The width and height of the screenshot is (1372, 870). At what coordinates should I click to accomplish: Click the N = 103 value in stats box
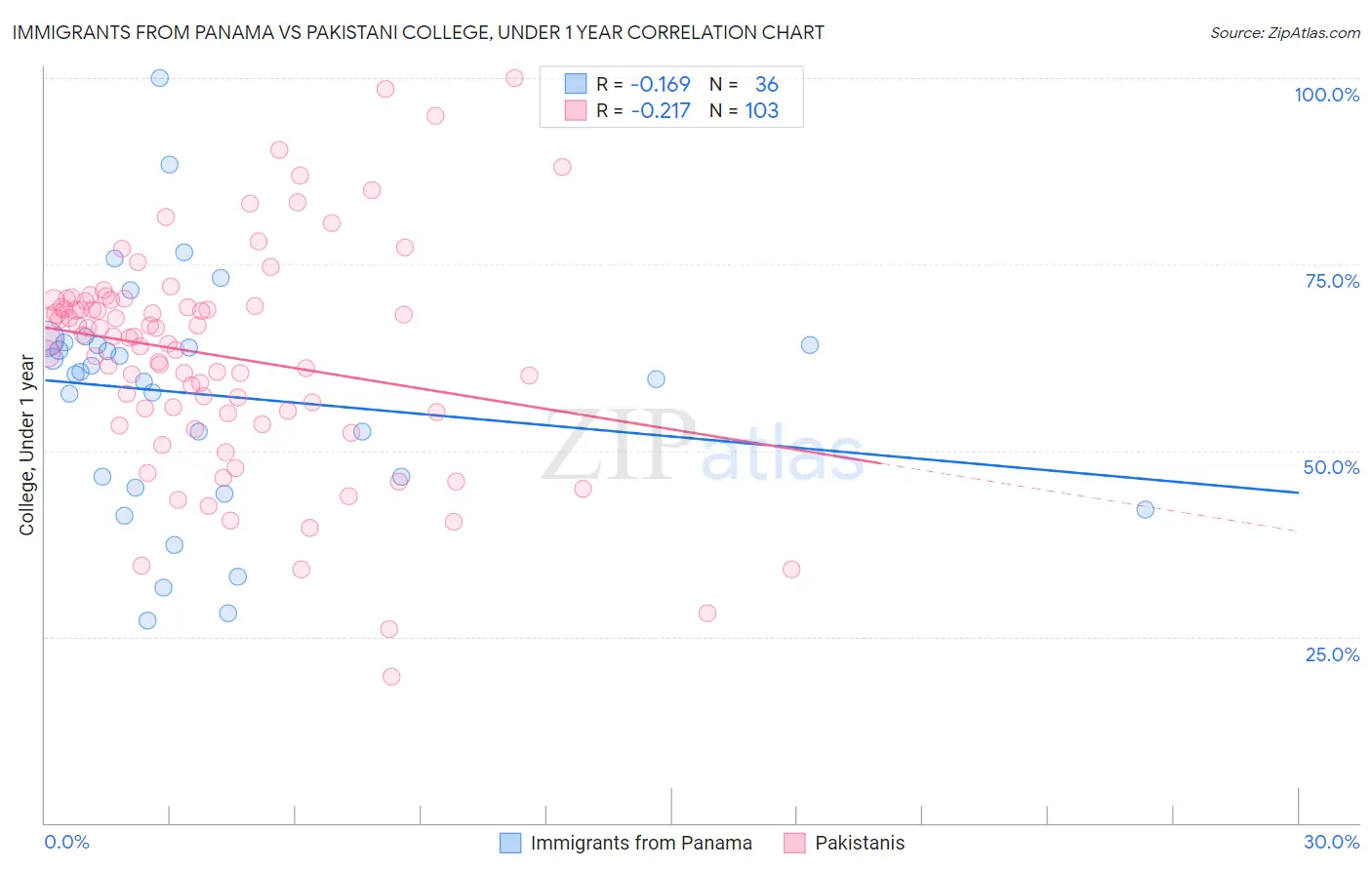(x=744, y=110)
